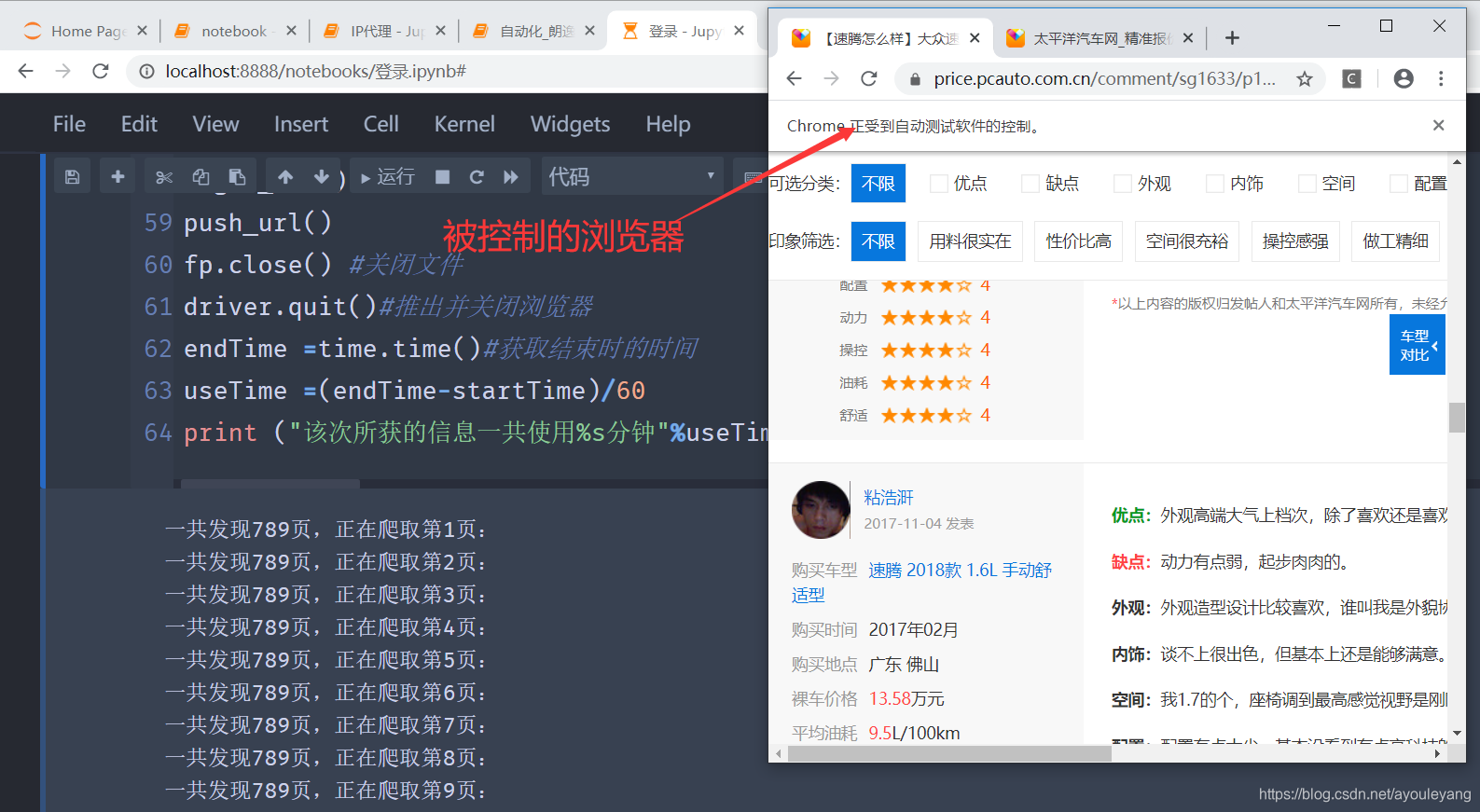This screenshot has height=812, width=1480.
Task: Check the 缺点 category checkbox
Action: pos(1030,184)
